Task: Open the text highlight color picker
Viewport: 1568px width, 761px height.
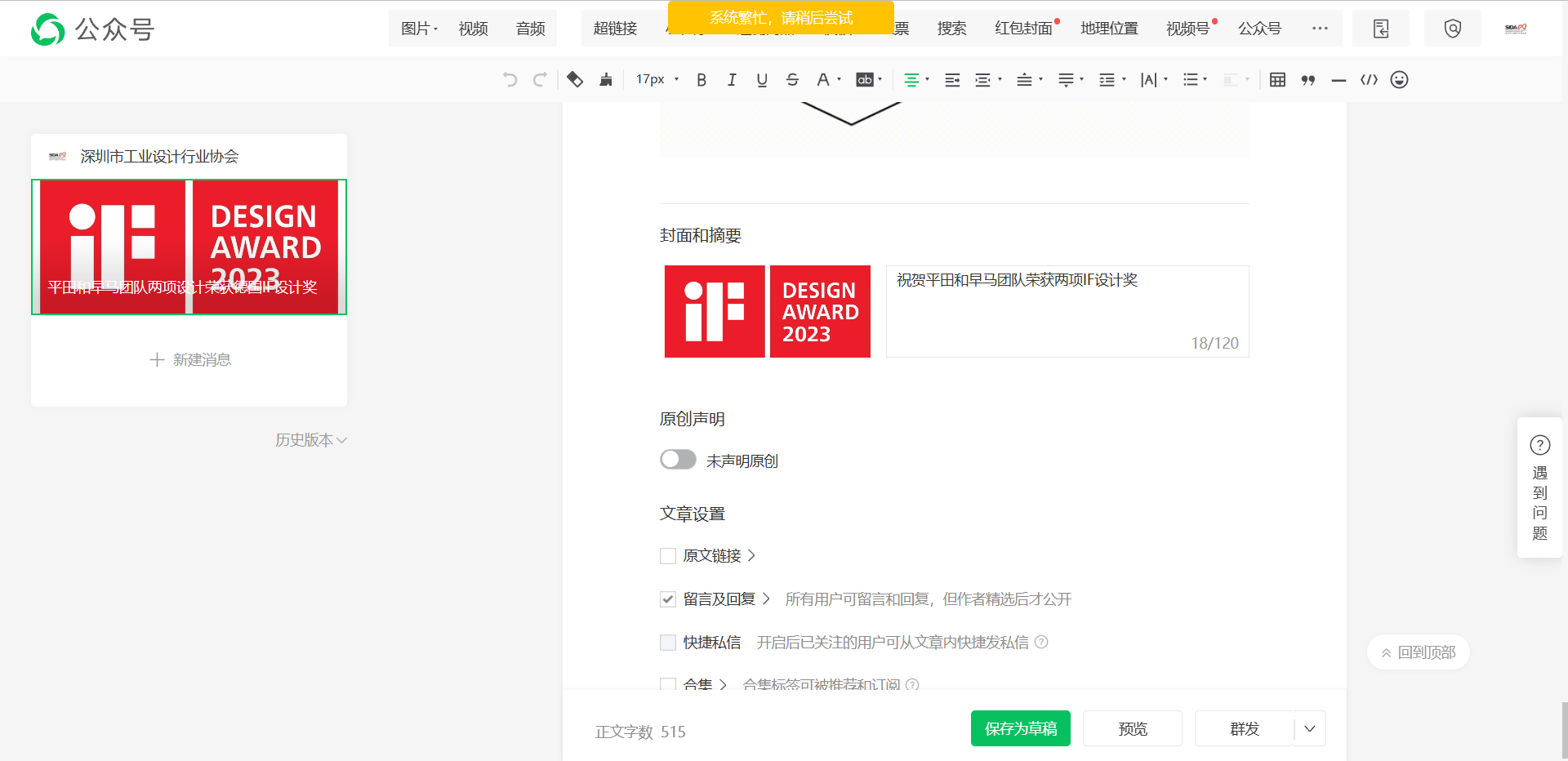Action: click(x=868, y=79)
